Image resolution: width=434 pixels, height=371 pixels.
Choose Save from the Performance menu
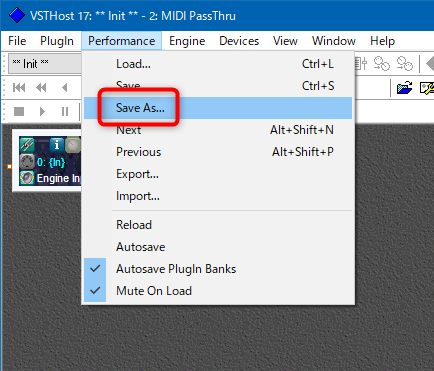(218, 86)
